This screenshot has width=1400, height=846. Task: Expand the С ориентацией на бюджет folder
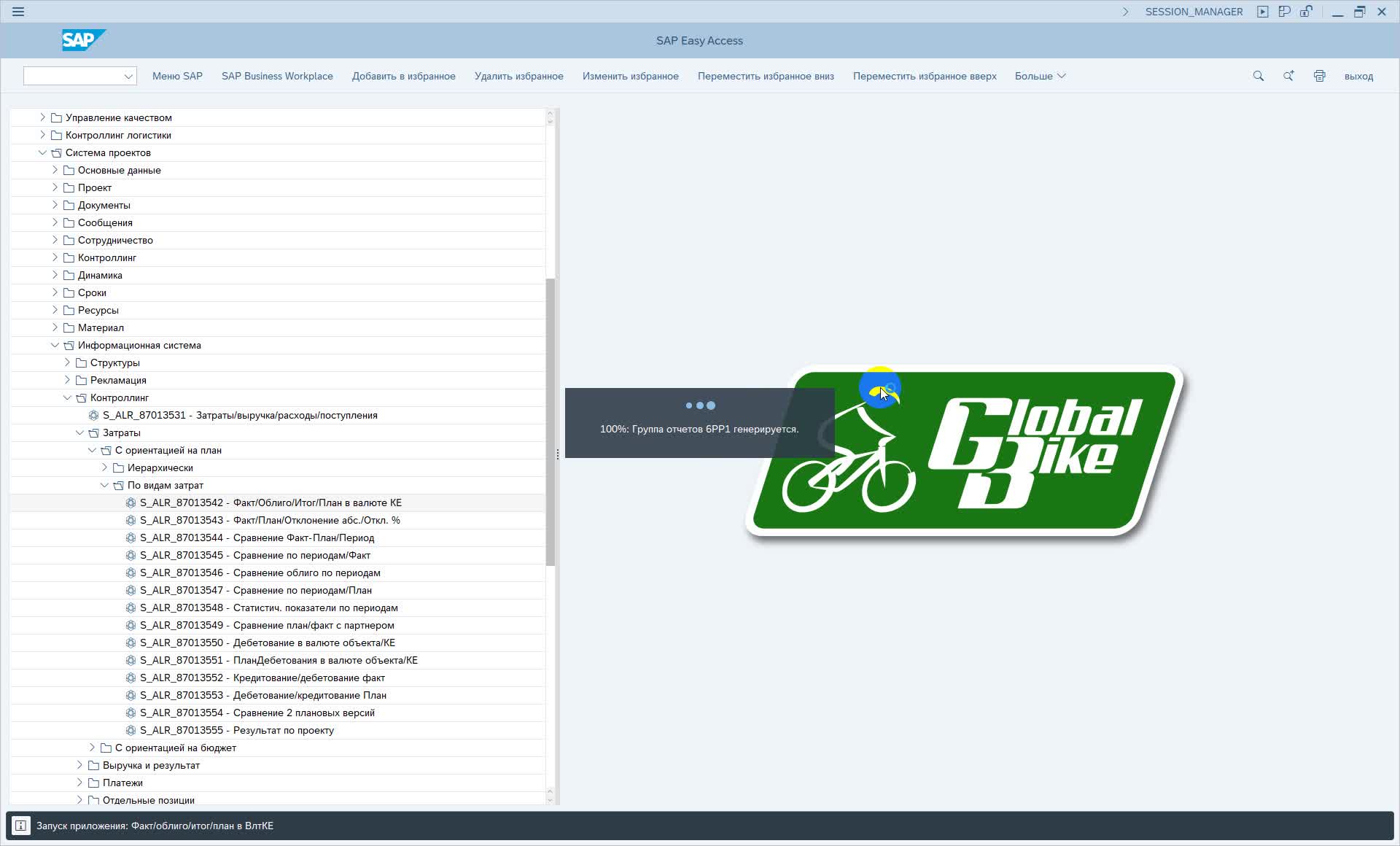(x=92, y=747)
